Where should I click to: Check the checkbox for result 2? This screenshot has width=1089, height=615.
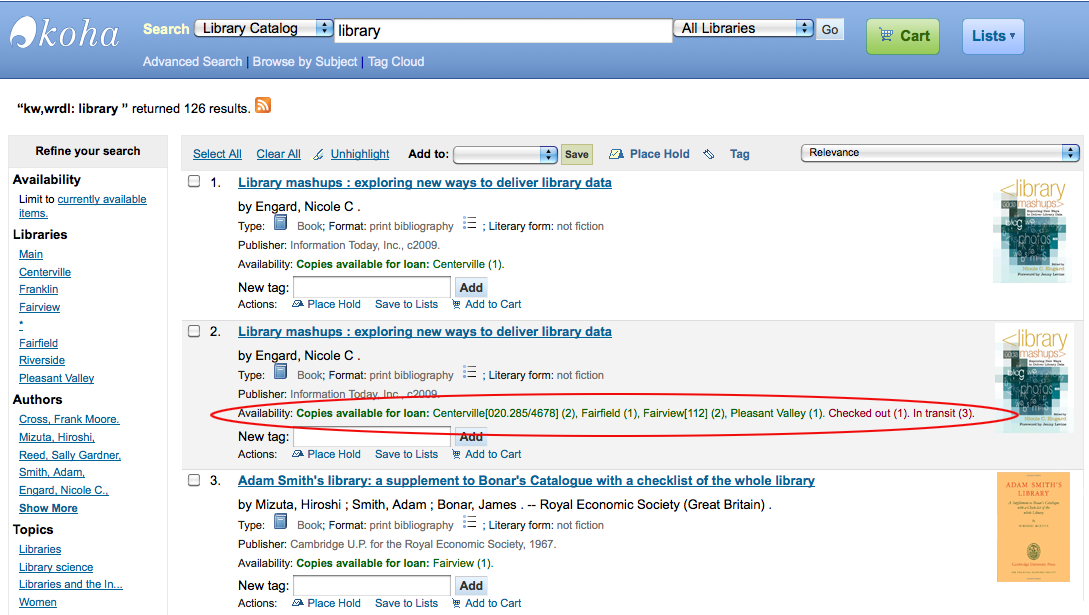(x=194, y=331)
